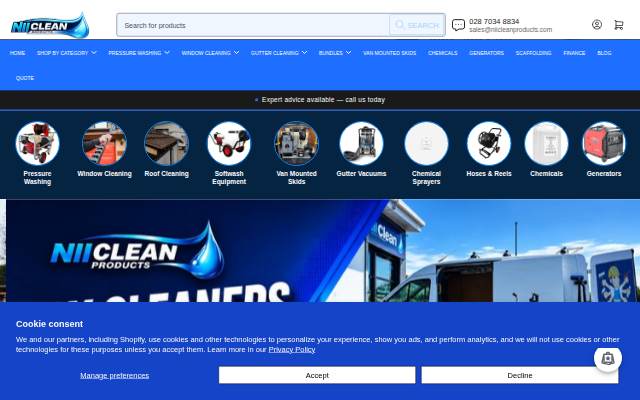Open the account login icon

point(597,25)
